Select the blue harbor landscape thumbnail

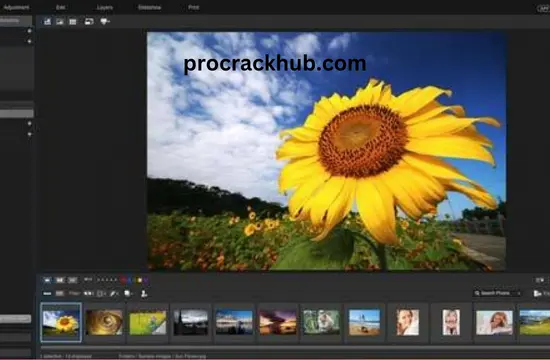click(x=234, y=322)
